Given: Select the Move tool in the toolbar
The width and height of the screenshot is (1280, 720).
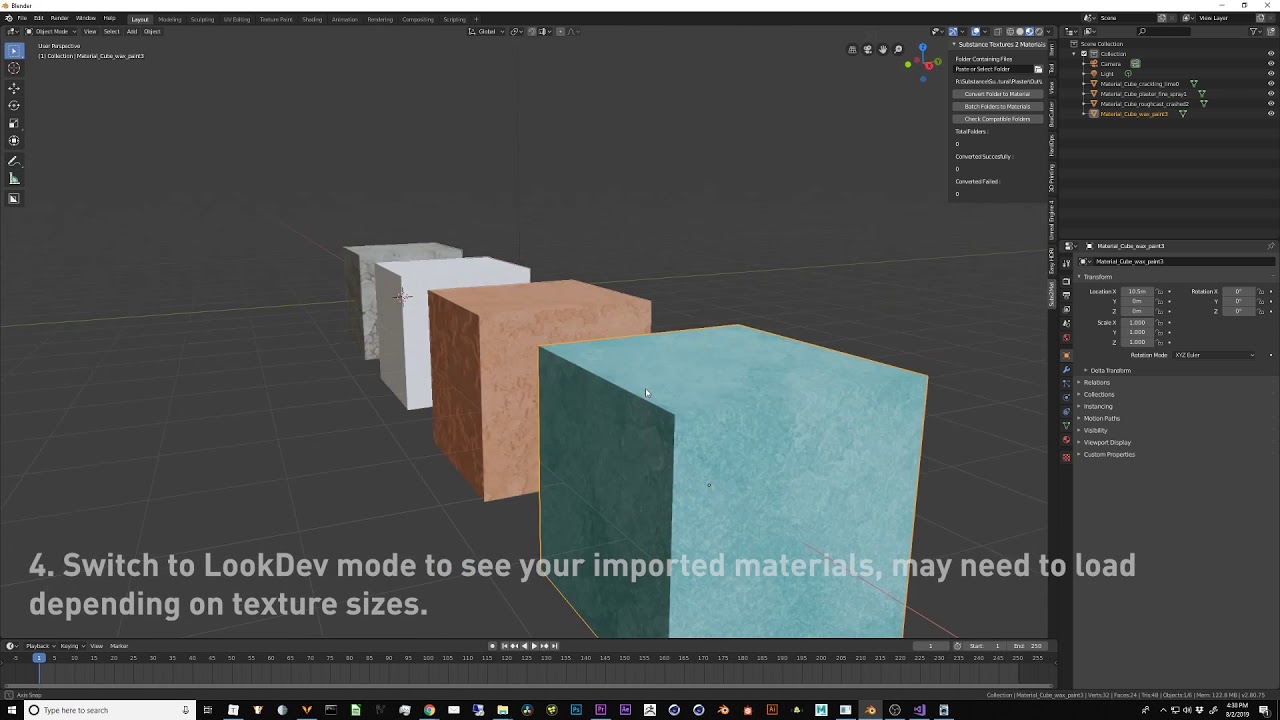Looking at the screenshot, I should 14,88.
